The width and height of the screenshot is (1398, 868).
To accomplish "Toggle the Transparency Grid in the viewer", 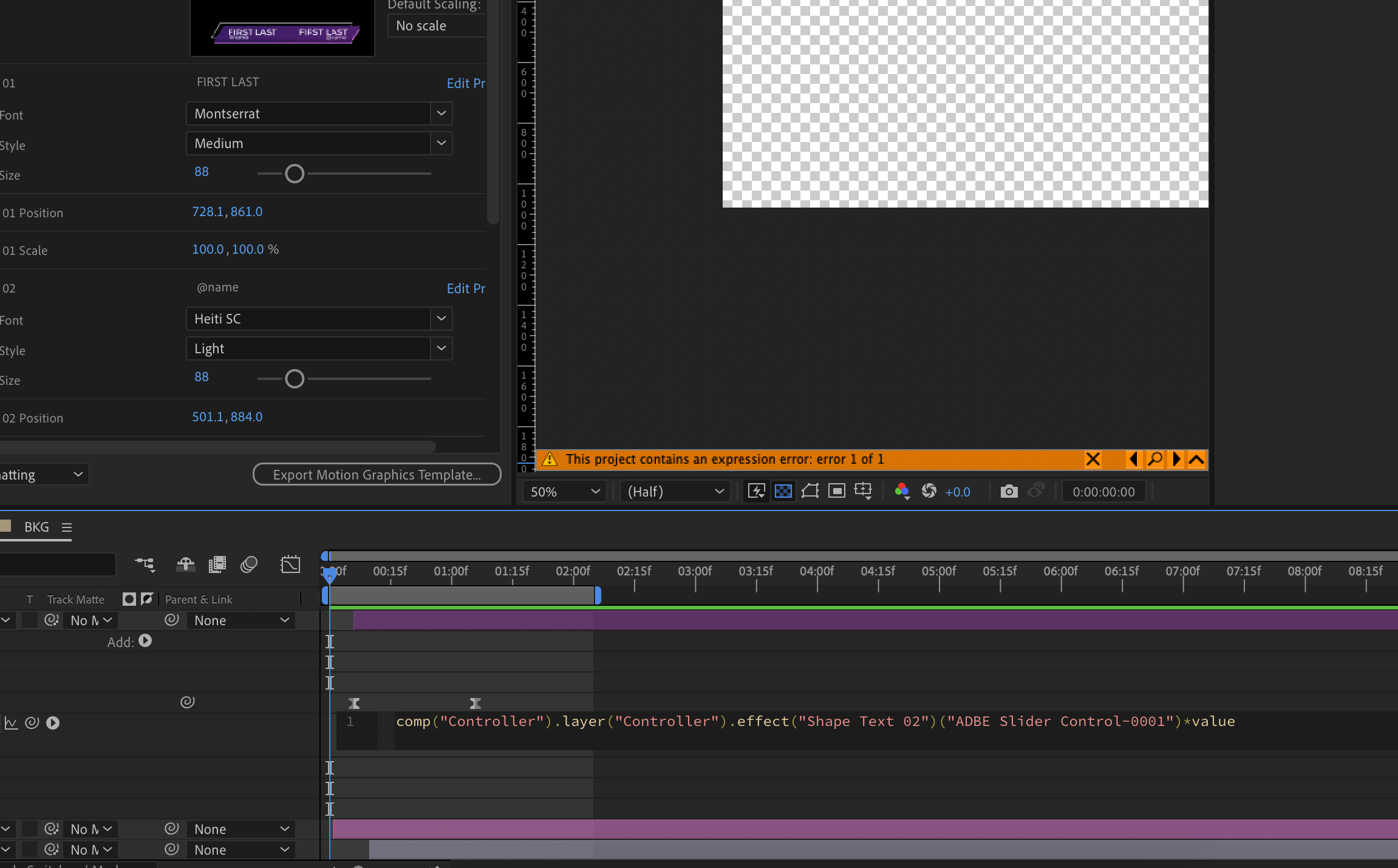I will pyautogui.click(x=783, y=491).
